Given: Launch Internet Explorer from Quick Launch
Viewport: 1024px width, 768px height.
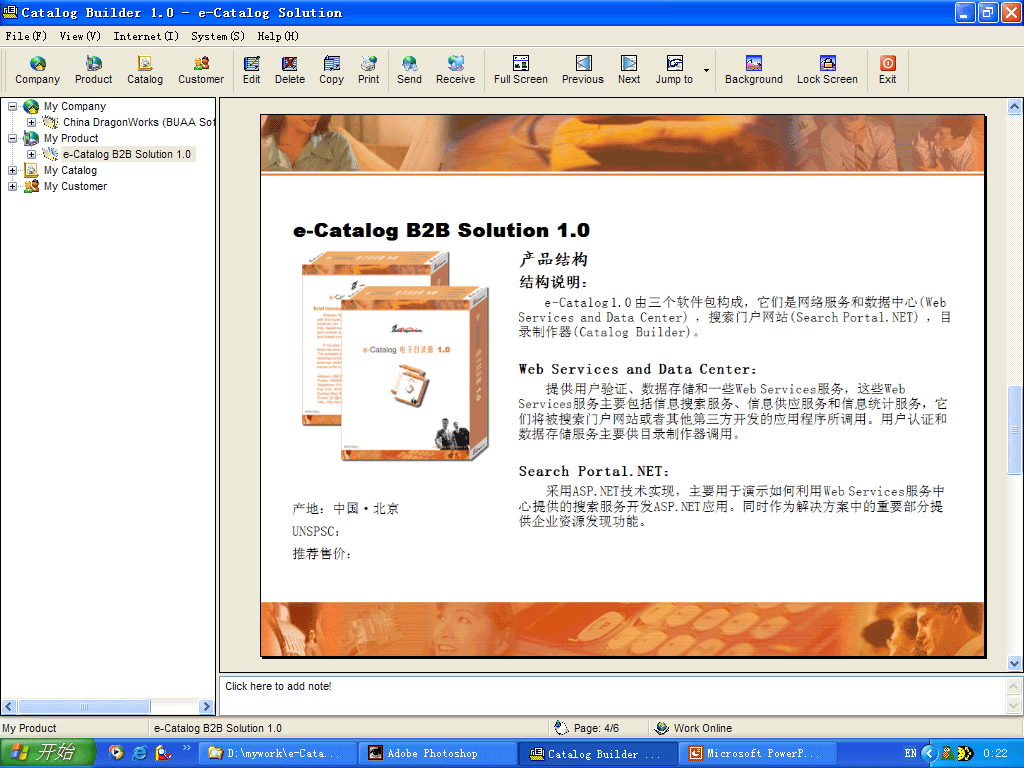Looking at the screenshot, I should point(139,753).
